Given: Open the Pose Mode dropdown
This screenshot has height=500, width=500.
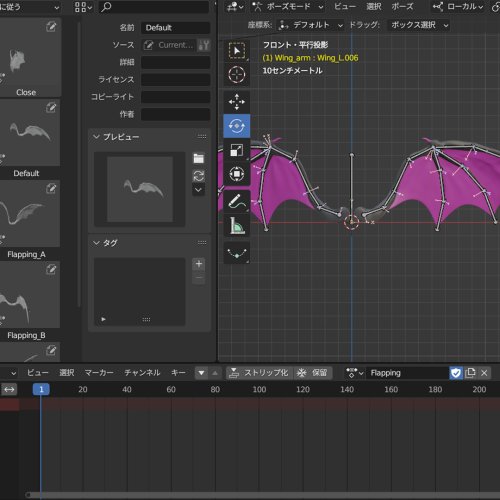Looking at the screenshot, I should click(288, 7).
